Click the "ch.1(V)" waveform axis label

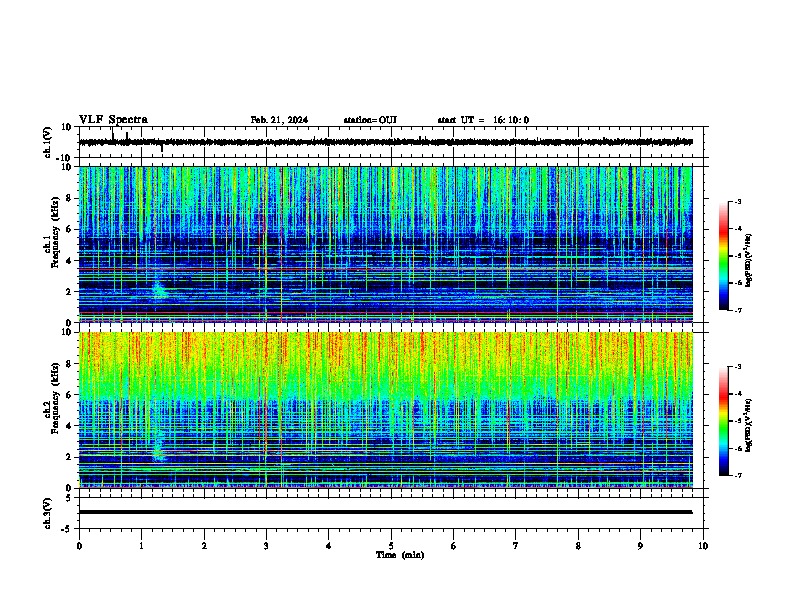point(48,142)
